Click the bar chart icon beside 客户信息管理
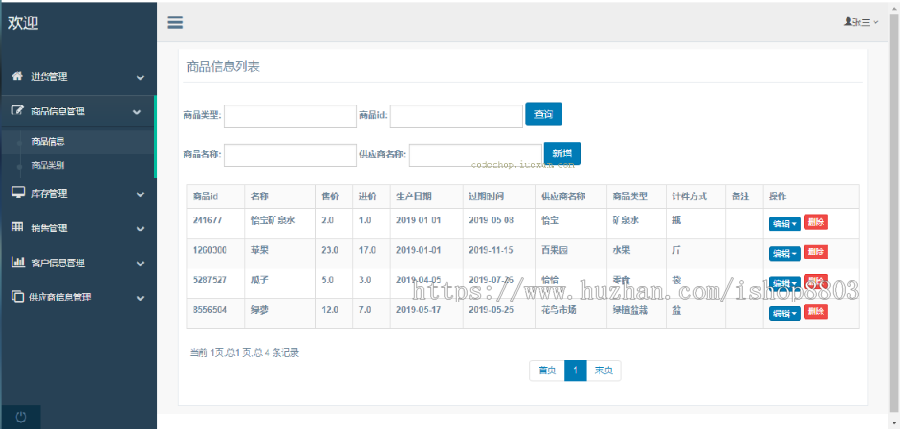This screenshot has width=900, height=429. [18, 262]
